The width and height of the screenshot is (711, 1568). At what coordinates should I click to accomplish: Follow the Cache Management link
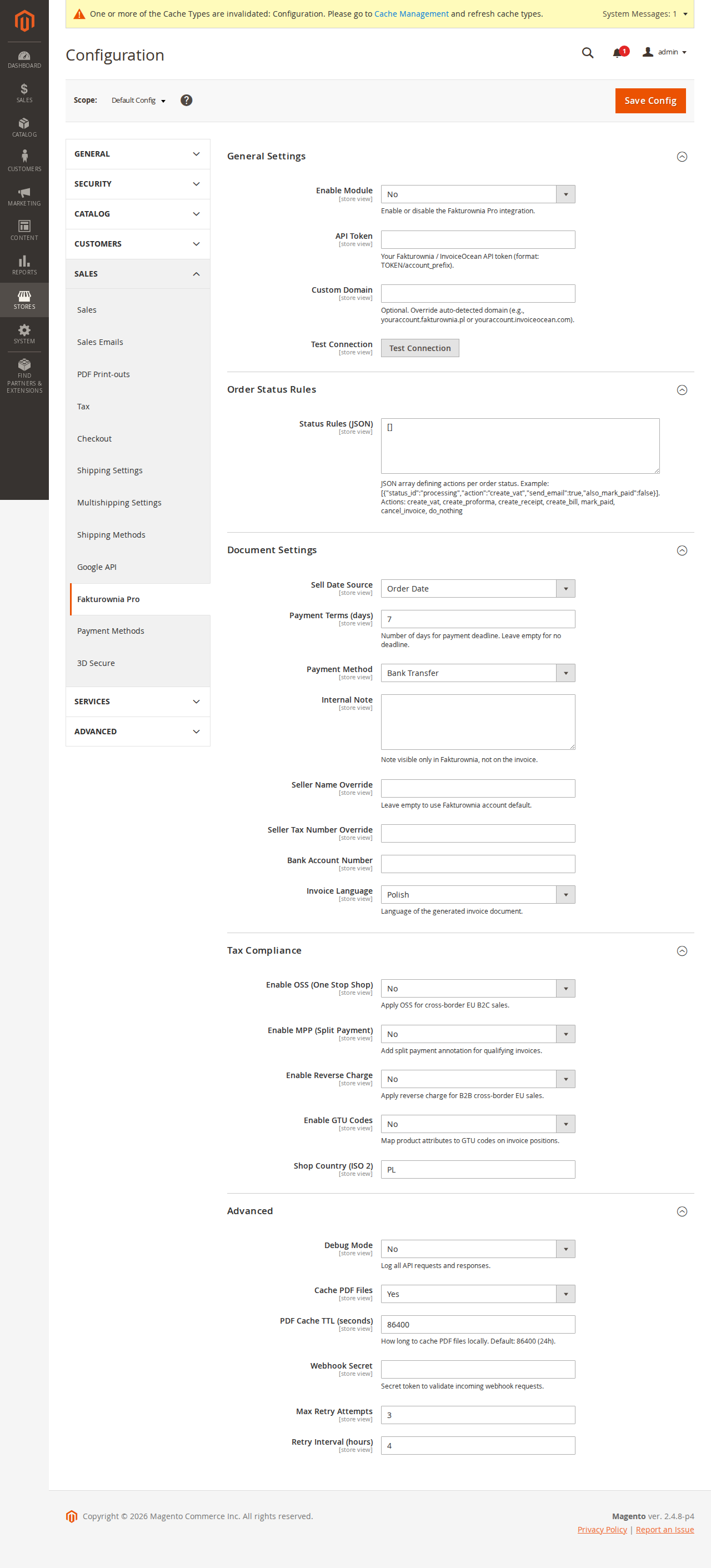coord(411,14)
